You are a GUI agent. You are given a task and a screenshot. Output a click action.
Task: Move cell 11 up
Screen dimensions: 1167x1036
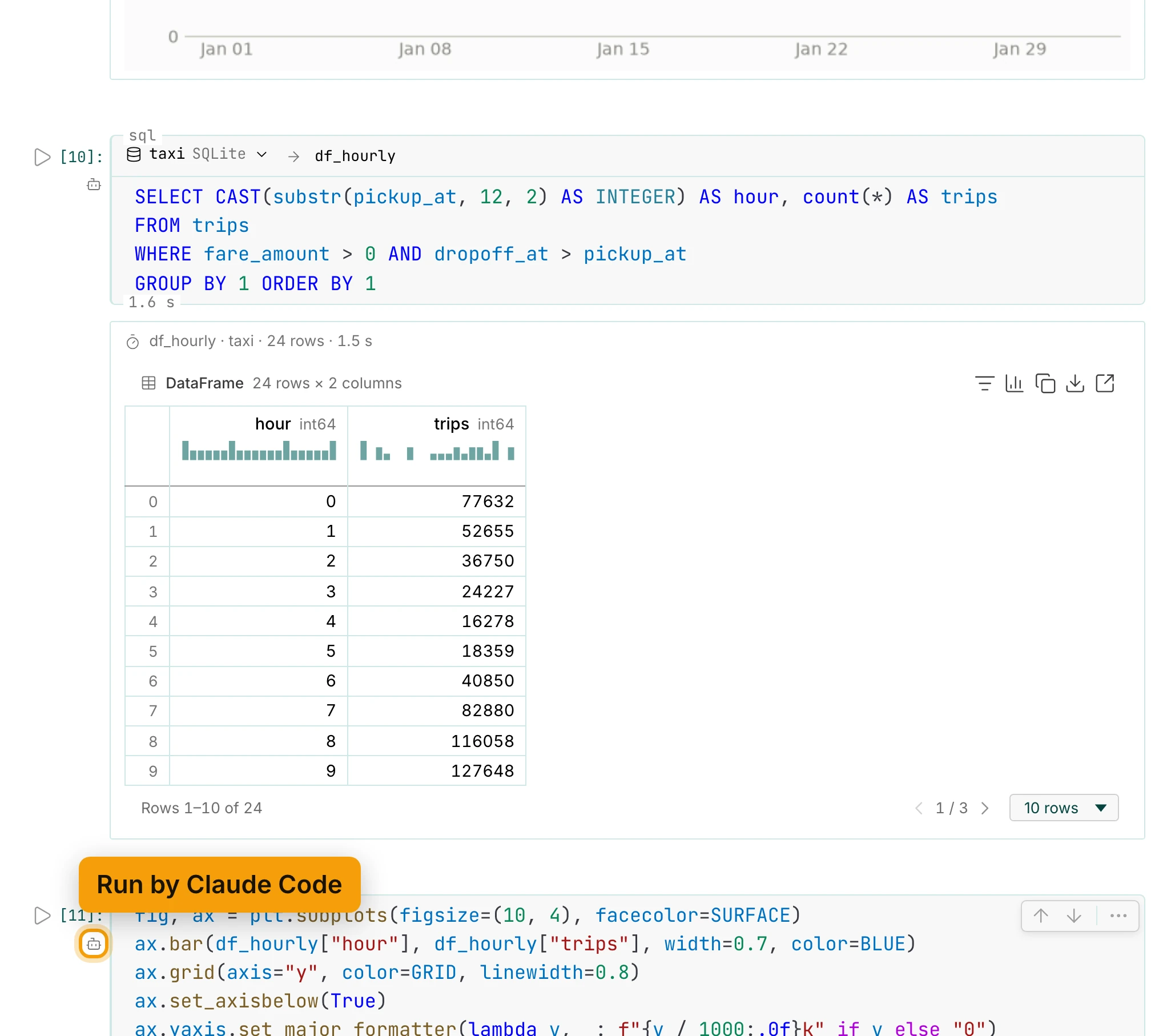pos(1041,916)
